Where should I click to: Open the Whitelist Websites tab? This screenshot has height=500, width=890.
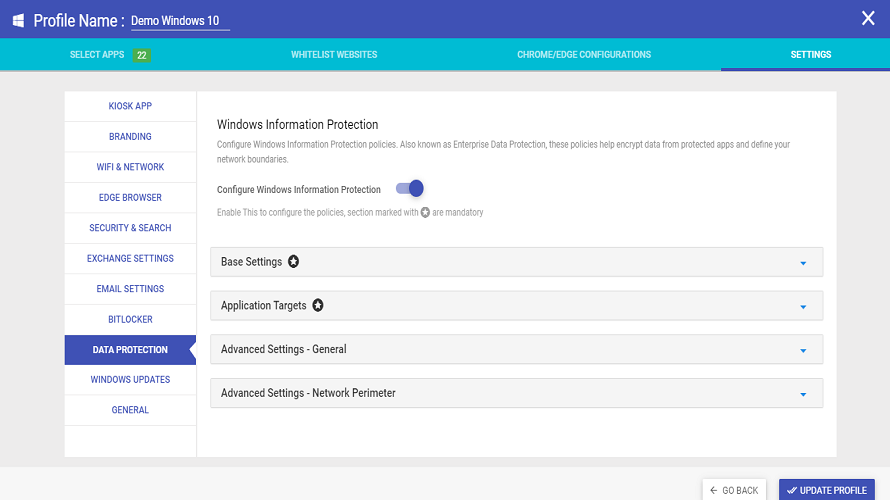(x=334, y=55)
